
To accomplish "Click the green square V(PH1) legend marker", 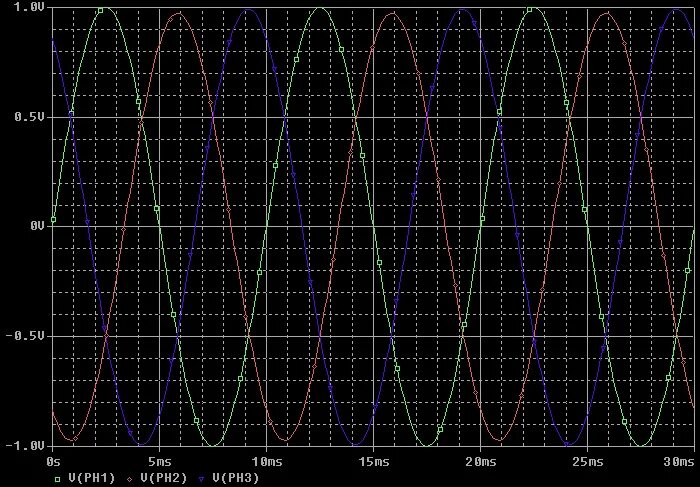I will tap(58, 479).
